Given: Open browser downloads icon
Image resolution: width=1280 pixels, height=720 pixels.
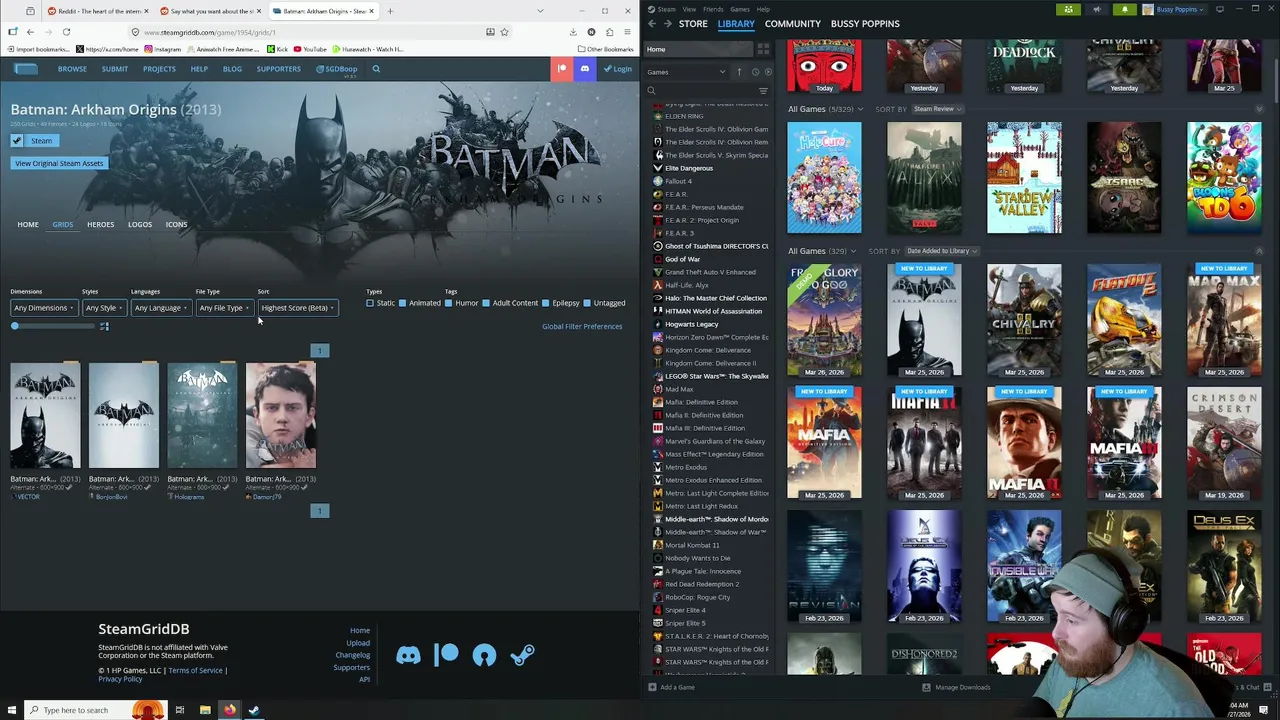Looking at the screenshot, I should (x=573, y=32).
